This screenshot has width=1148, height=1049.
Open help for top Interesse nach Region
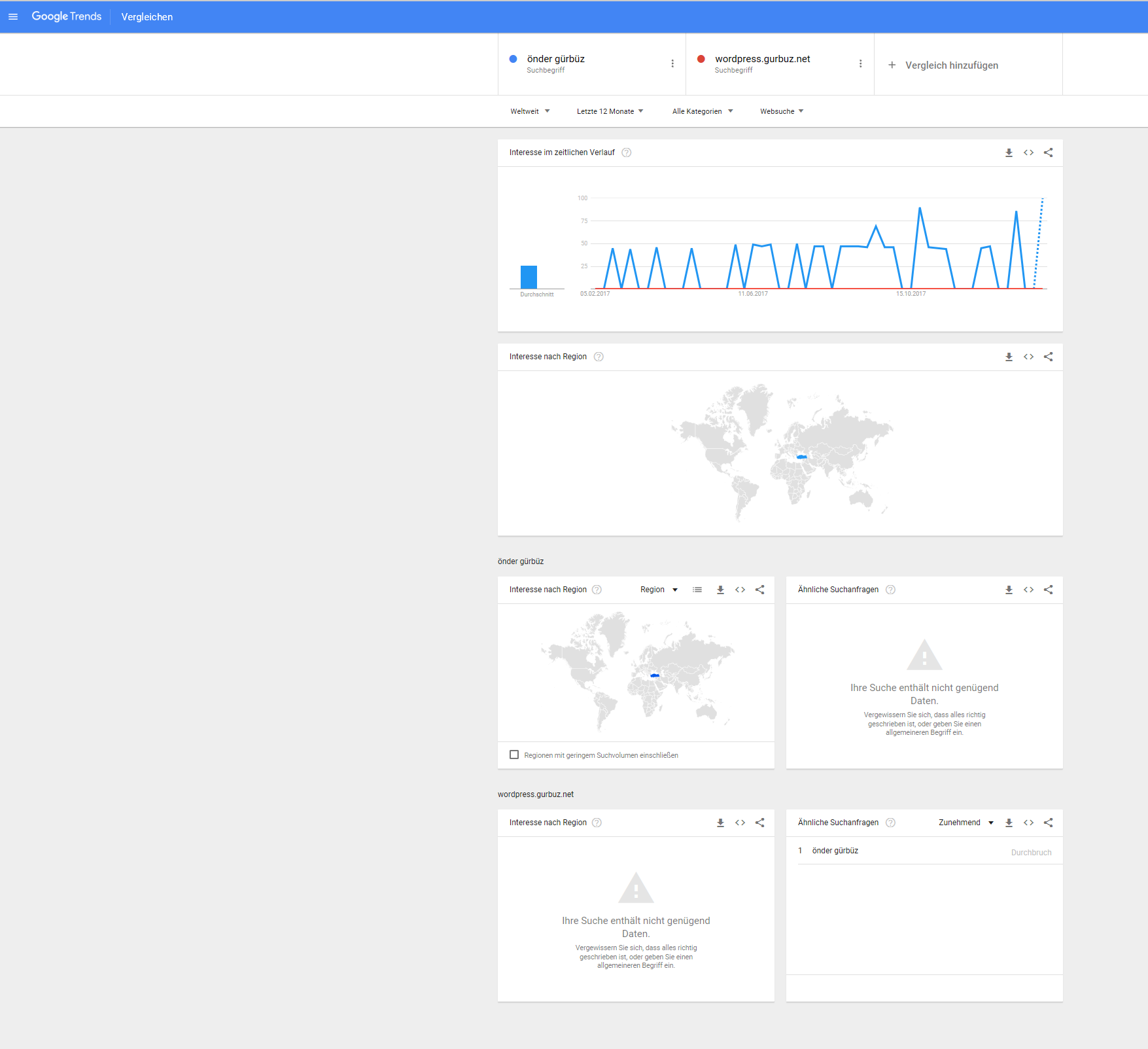point(599,357)
